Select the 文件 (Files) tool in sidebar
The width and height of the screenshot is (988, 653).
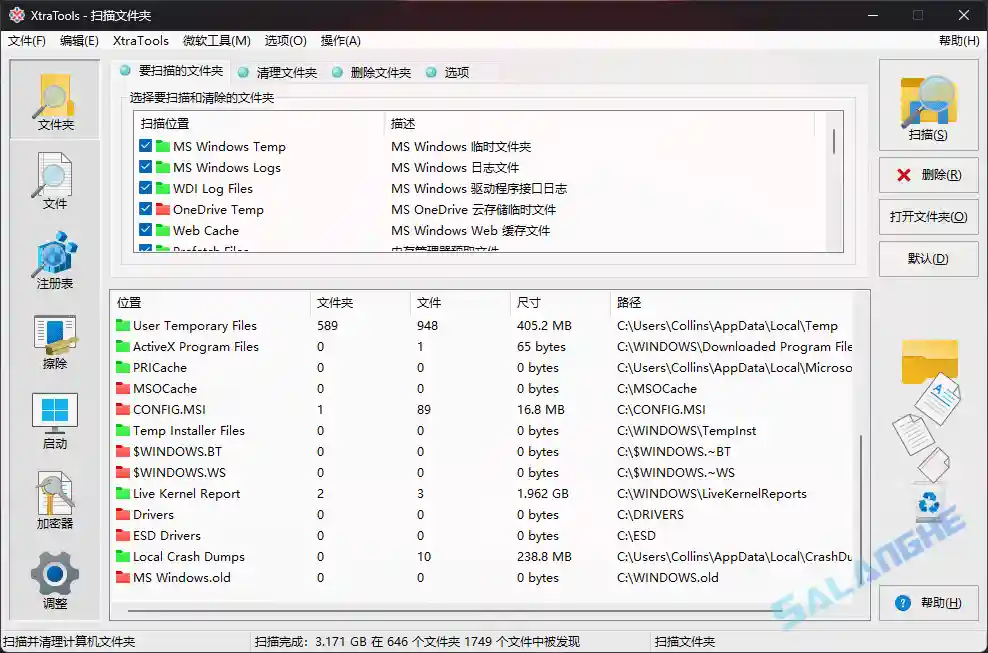tap(53, 182)
